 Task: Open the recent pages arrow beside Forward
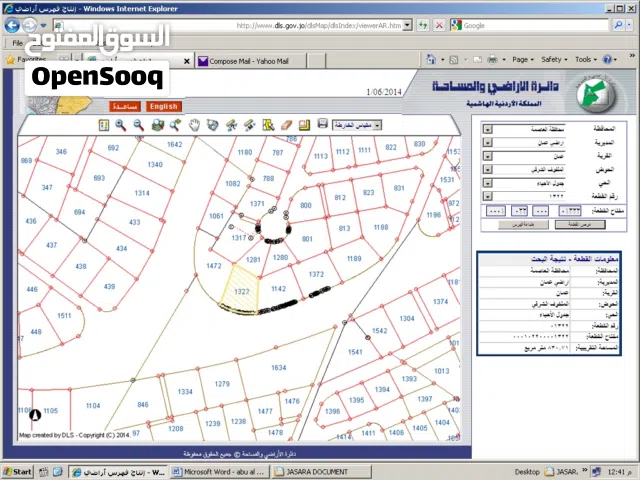pyautogui.click(x=43, y=26)
